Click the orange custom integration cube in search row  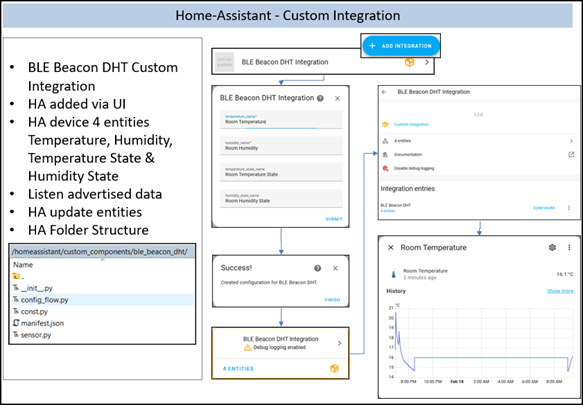[409, 62]
